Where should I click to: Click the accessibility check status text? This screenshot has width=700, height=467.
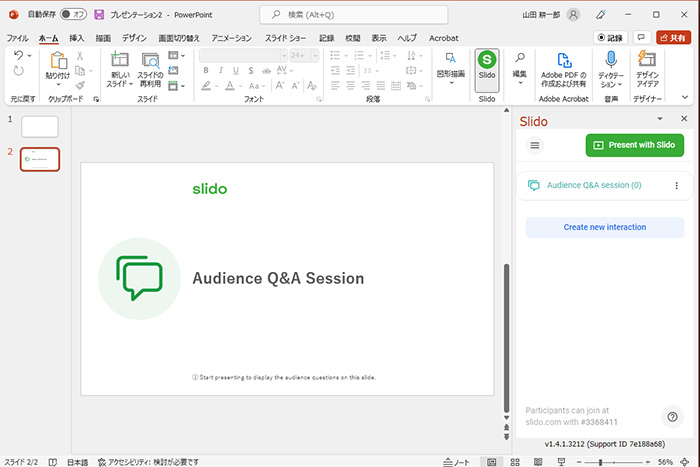[148, 462]
